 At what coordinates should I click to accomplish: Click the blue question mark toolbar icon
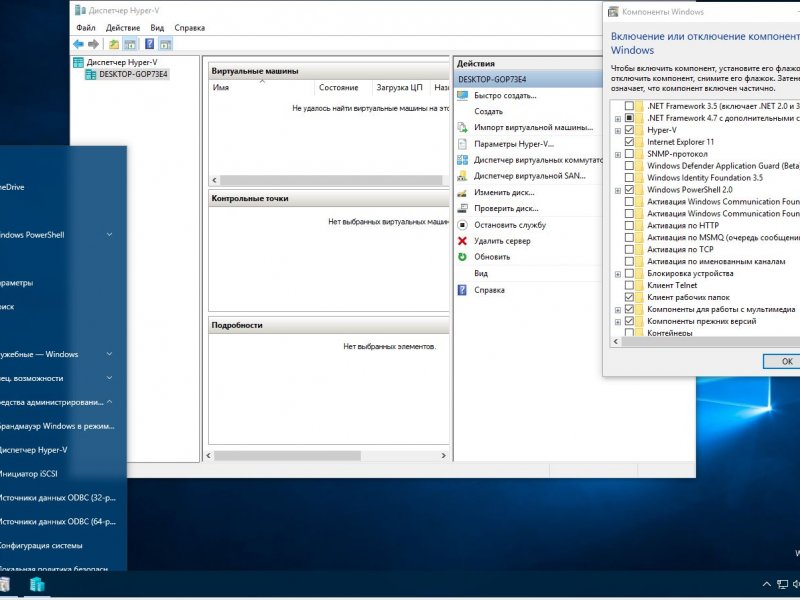149,44
